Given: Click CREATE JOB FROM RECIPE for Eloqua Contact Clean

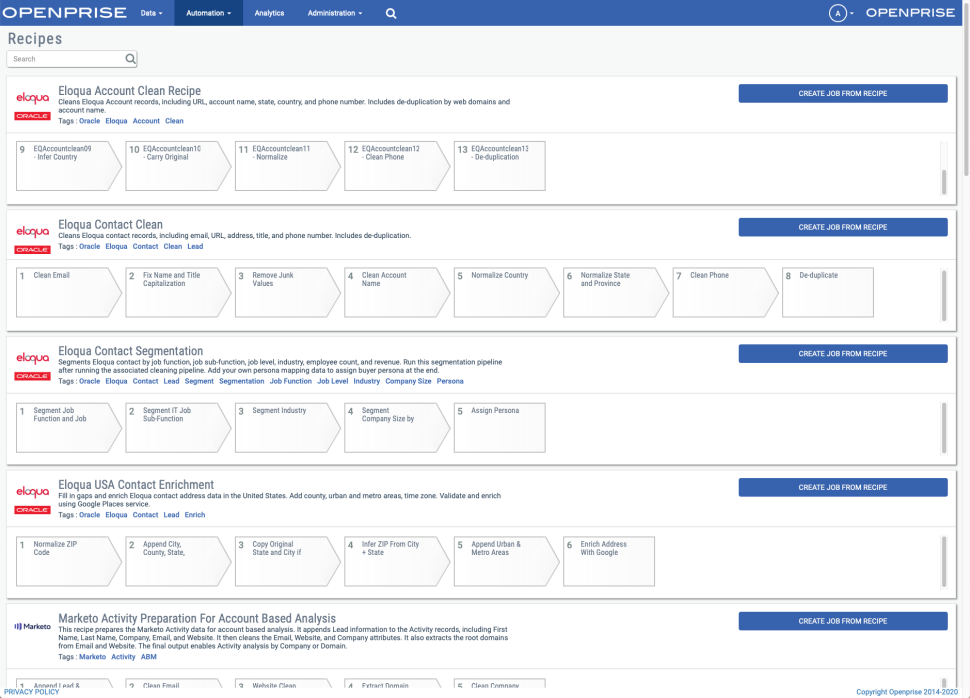Looking at the screenshot, I should 842,227.
